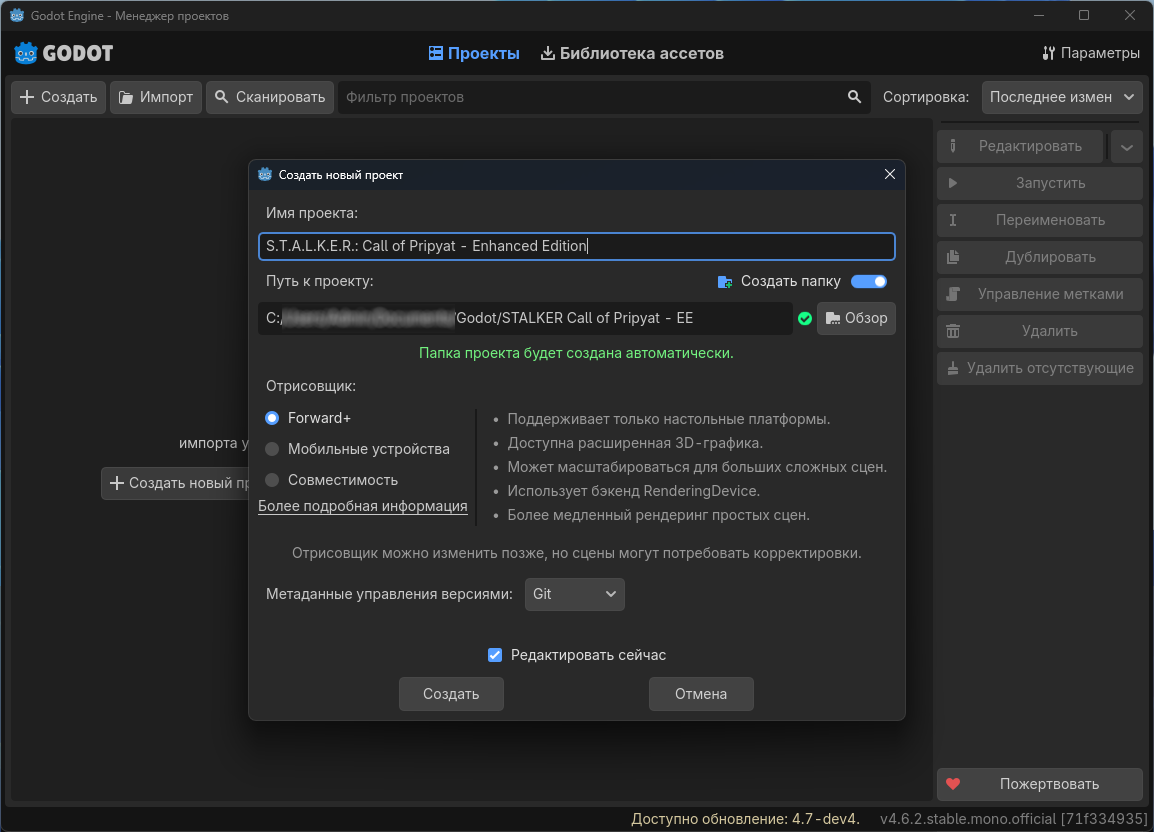
Task: Click the Создать button in dialog
Action: (451, 694)
